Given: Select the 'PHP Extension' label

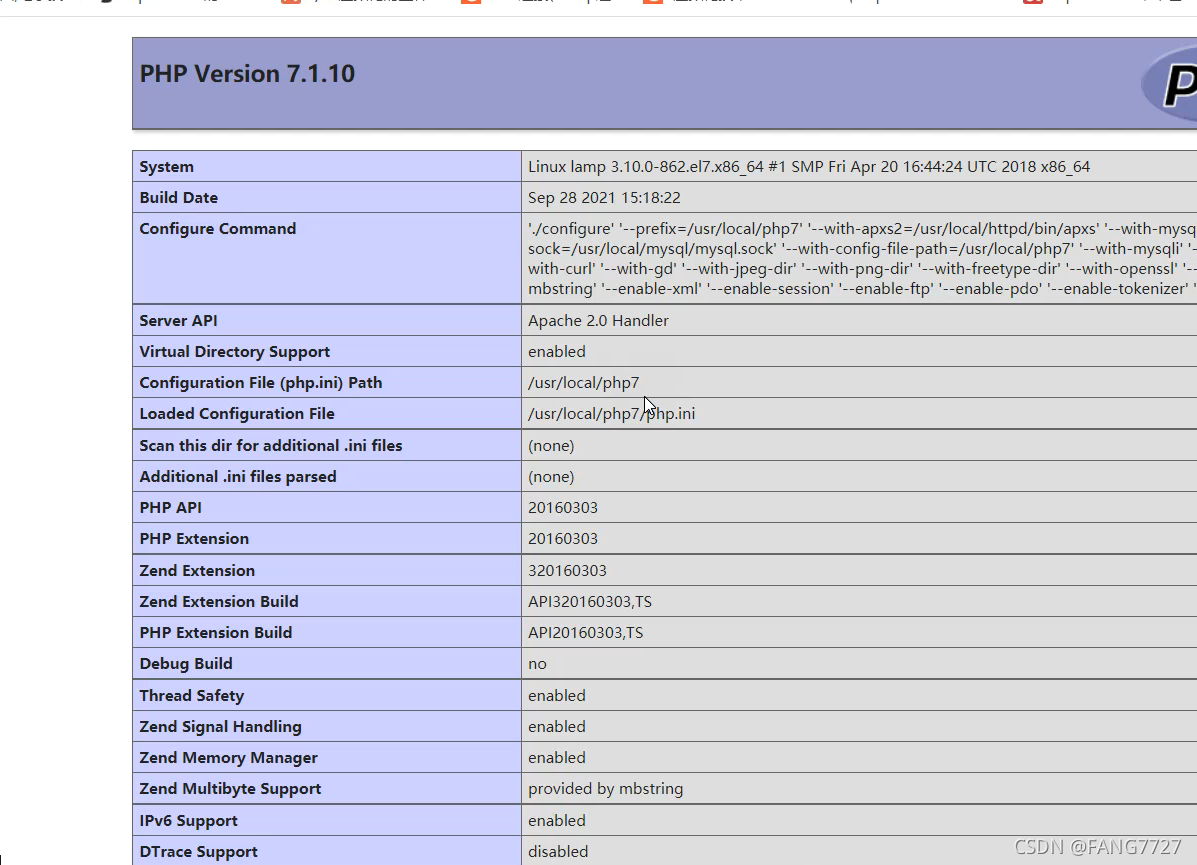Looking at the screenshot, I should click(x=194, y=539).
